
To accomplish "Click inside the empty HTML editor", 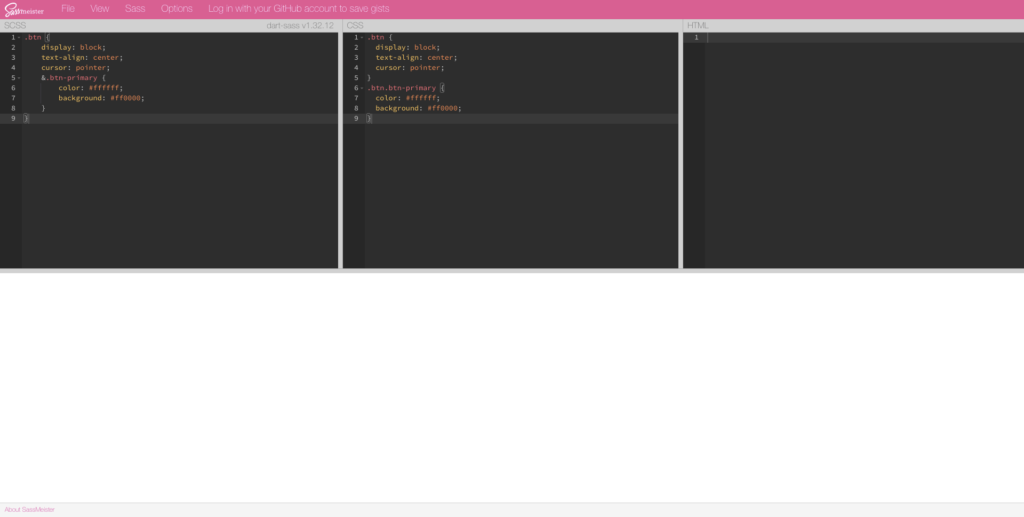I will [x=860, y=150].
